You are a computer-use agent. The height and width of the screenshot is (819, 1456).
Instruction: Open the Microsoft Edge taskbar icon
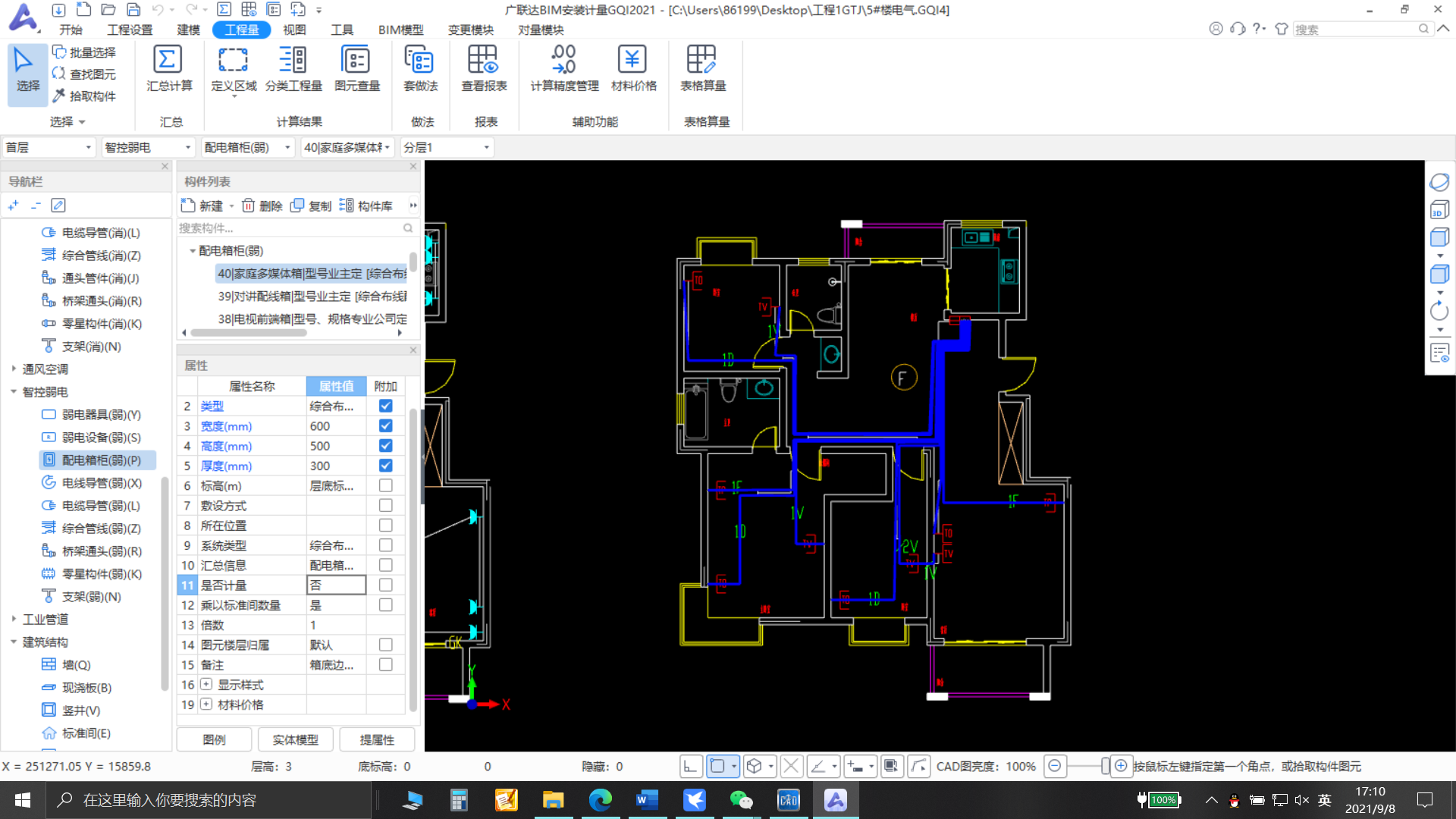600,800
